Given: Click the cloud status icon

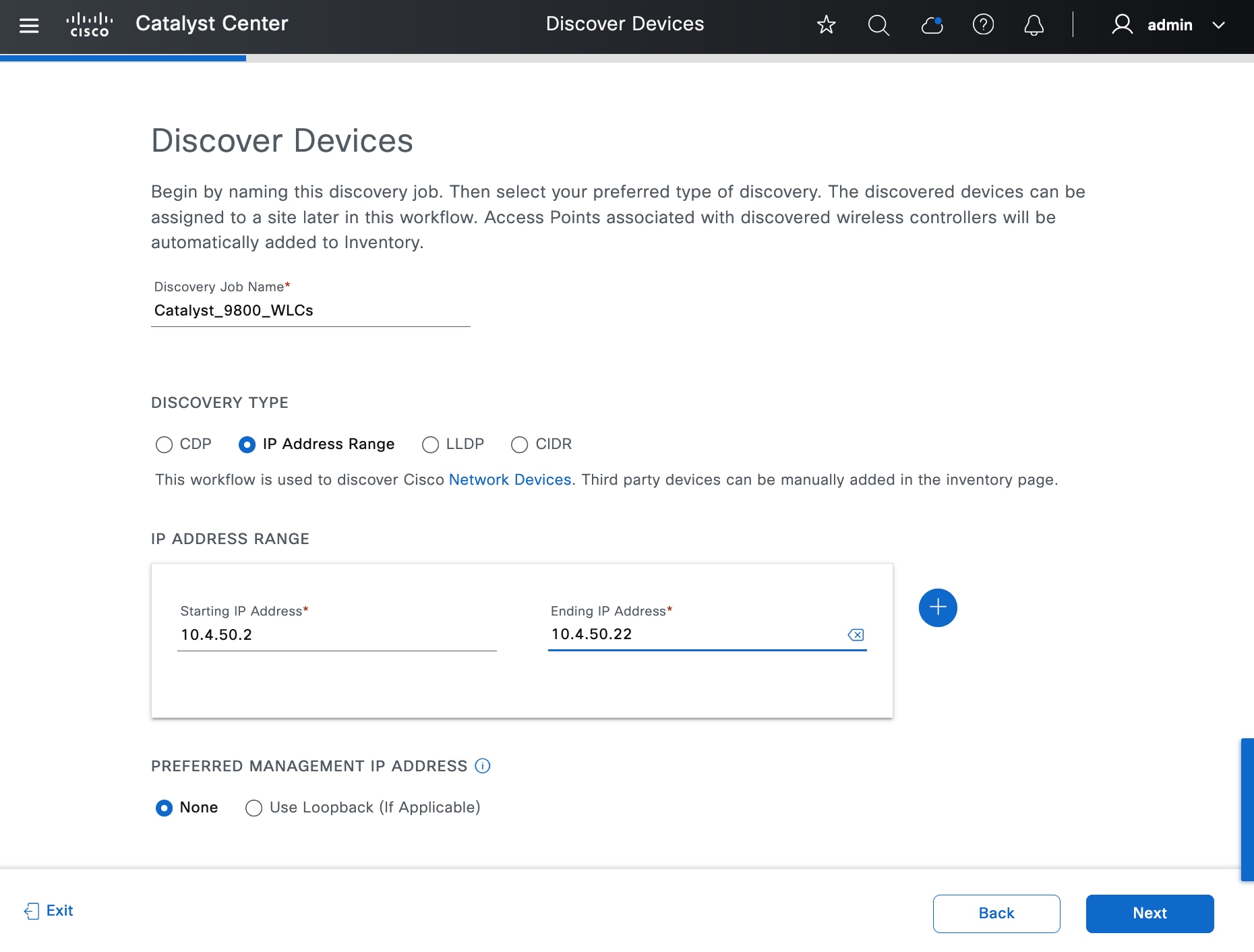Looking at the screenshot, I should click(932, 26).
